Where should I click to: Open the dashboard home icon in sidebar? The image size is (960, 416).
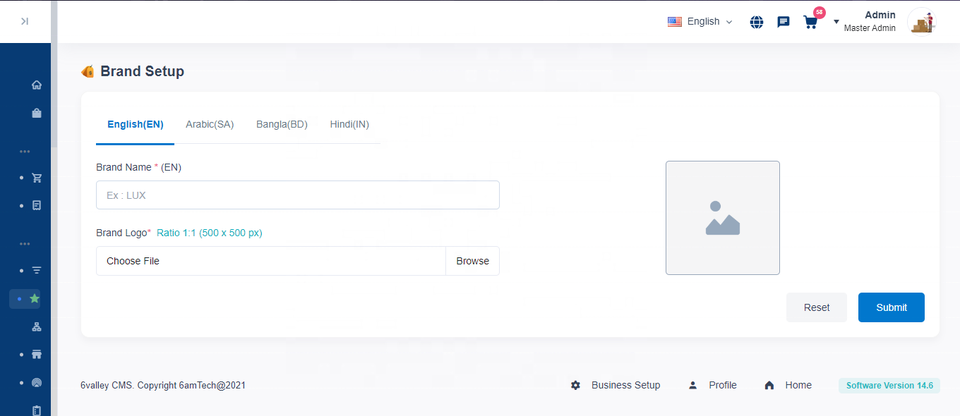pyautogui.click(x=37, y=85)
